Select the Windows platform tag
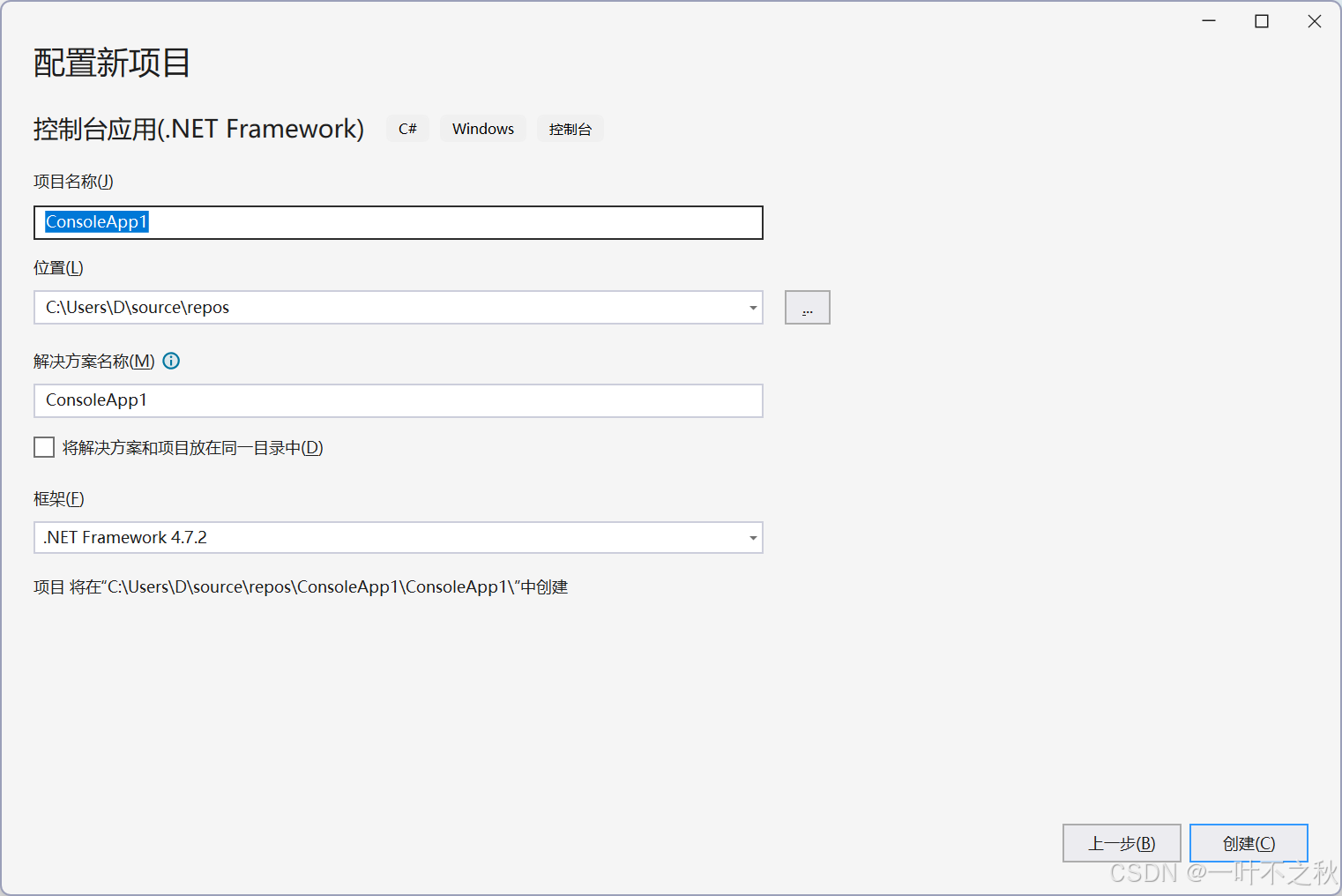Viewport: 1342px width, 896px height. pyautogui.click(x=482, y=128)
